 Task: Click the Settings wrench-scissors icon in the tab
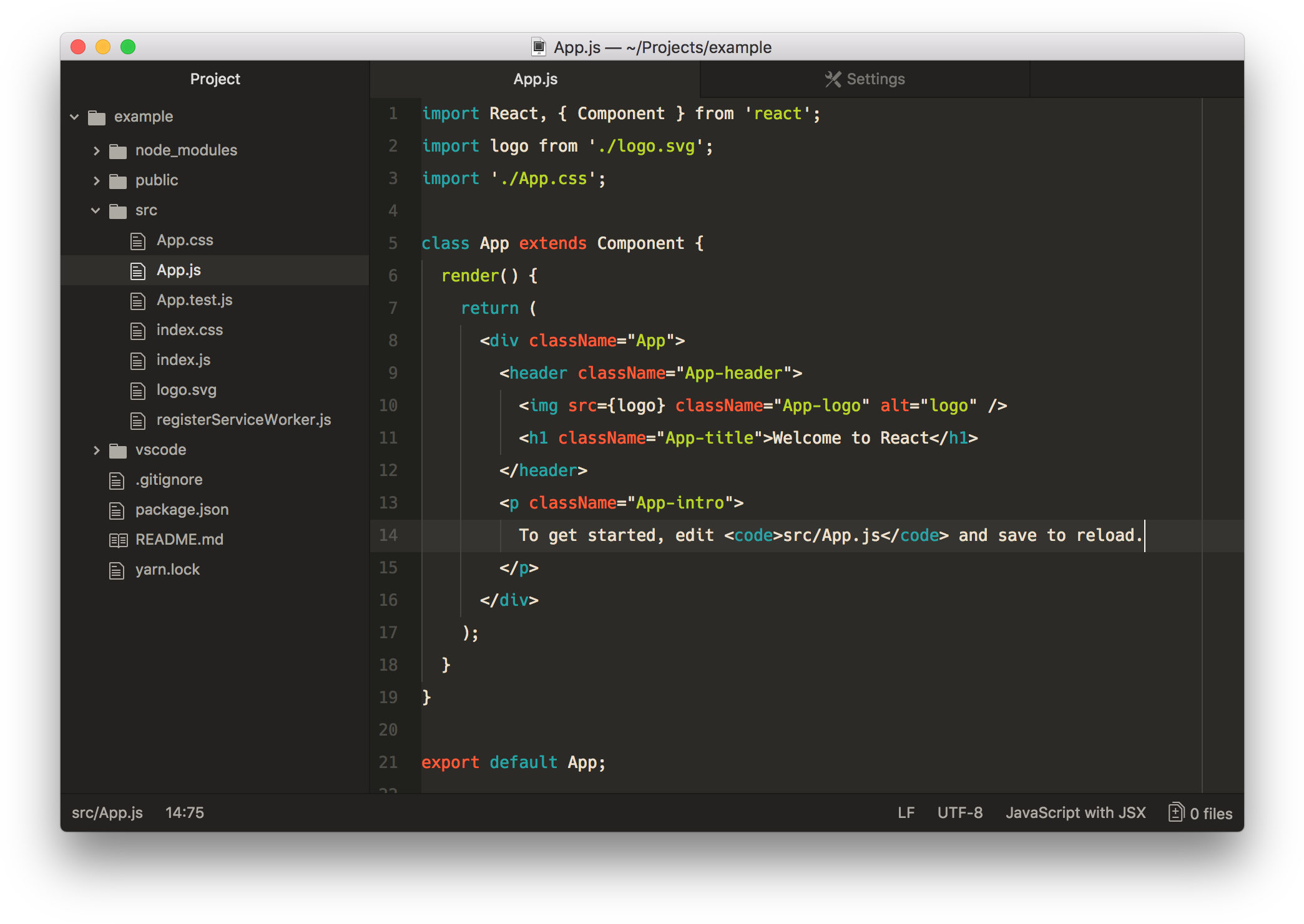(x=831, y=79)
